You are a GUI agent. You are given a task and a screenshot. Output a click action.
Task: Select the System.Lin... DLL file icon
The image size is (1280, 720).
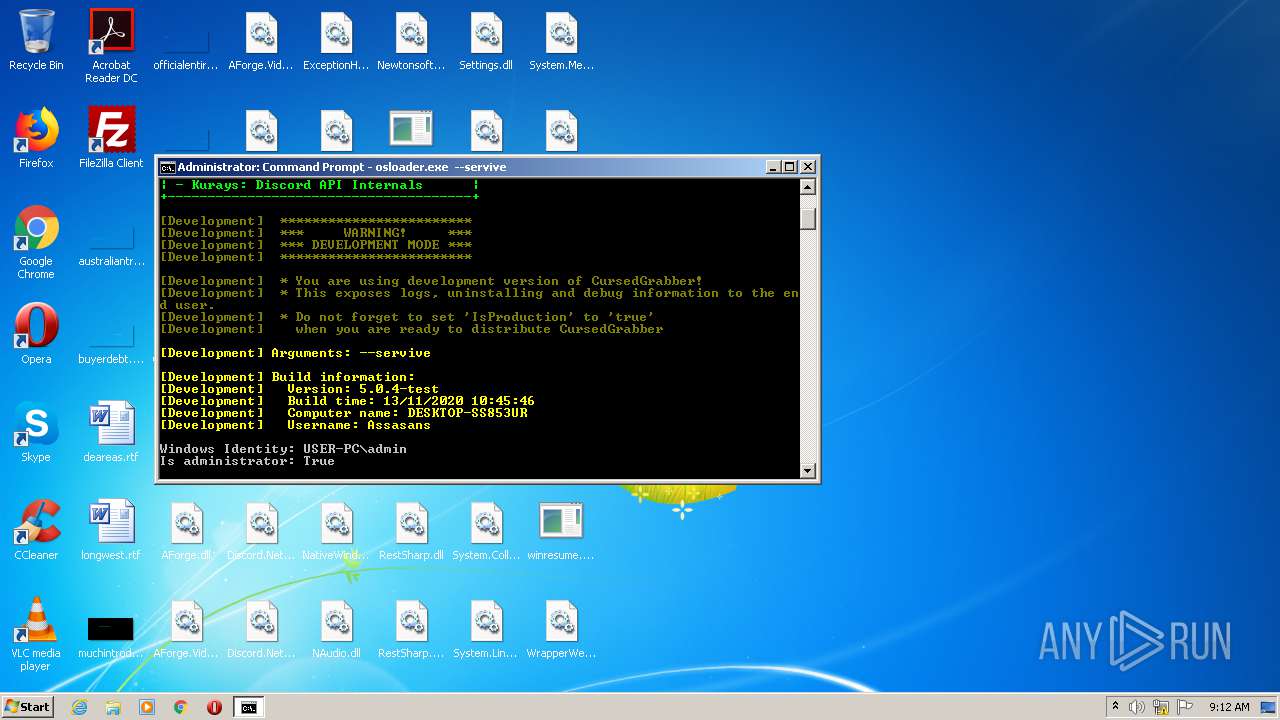(486, 629)
